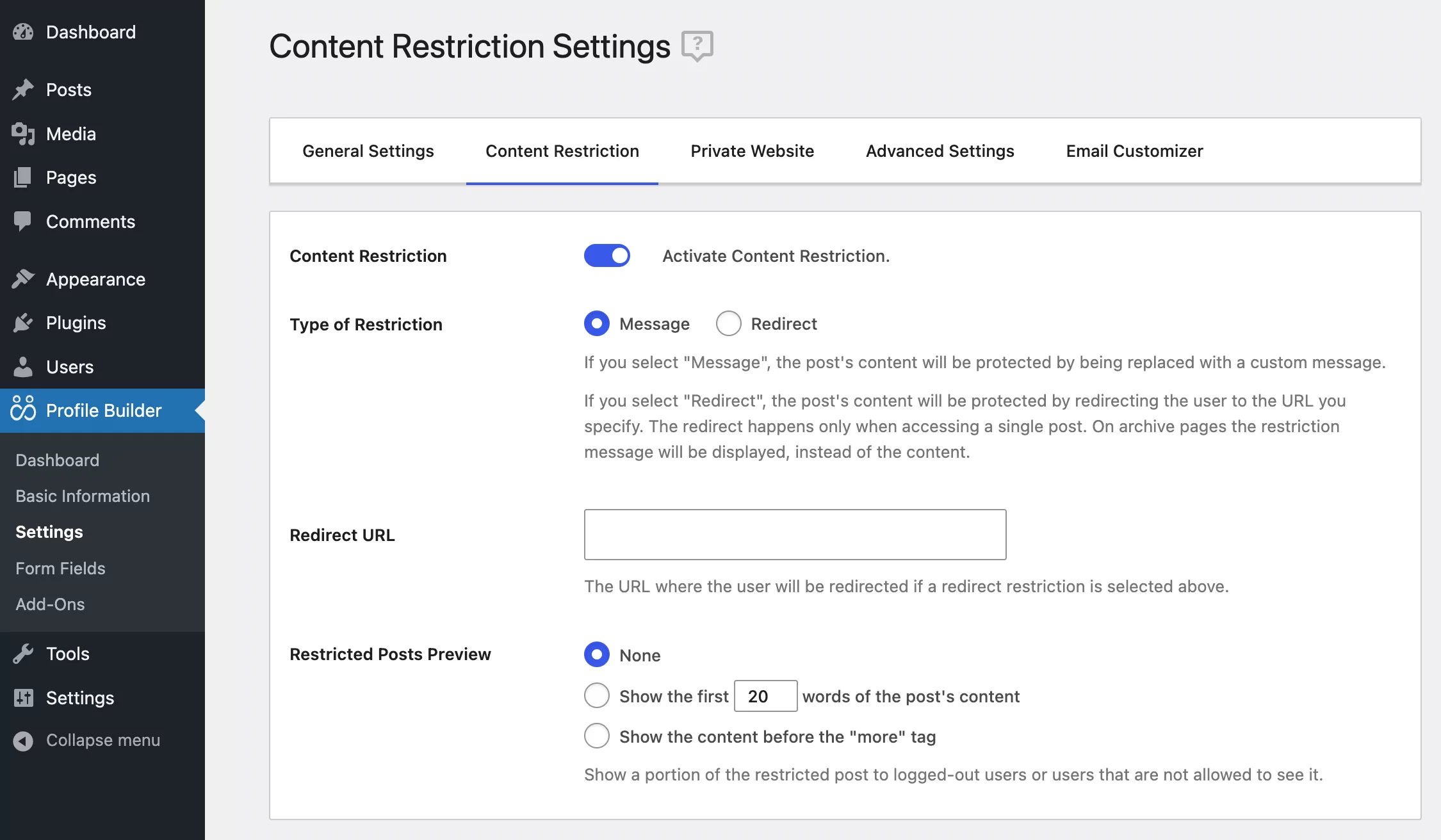Open the Advanced Settings tab
Screen dimensions: 1441x840
click(x=940, y=151)
